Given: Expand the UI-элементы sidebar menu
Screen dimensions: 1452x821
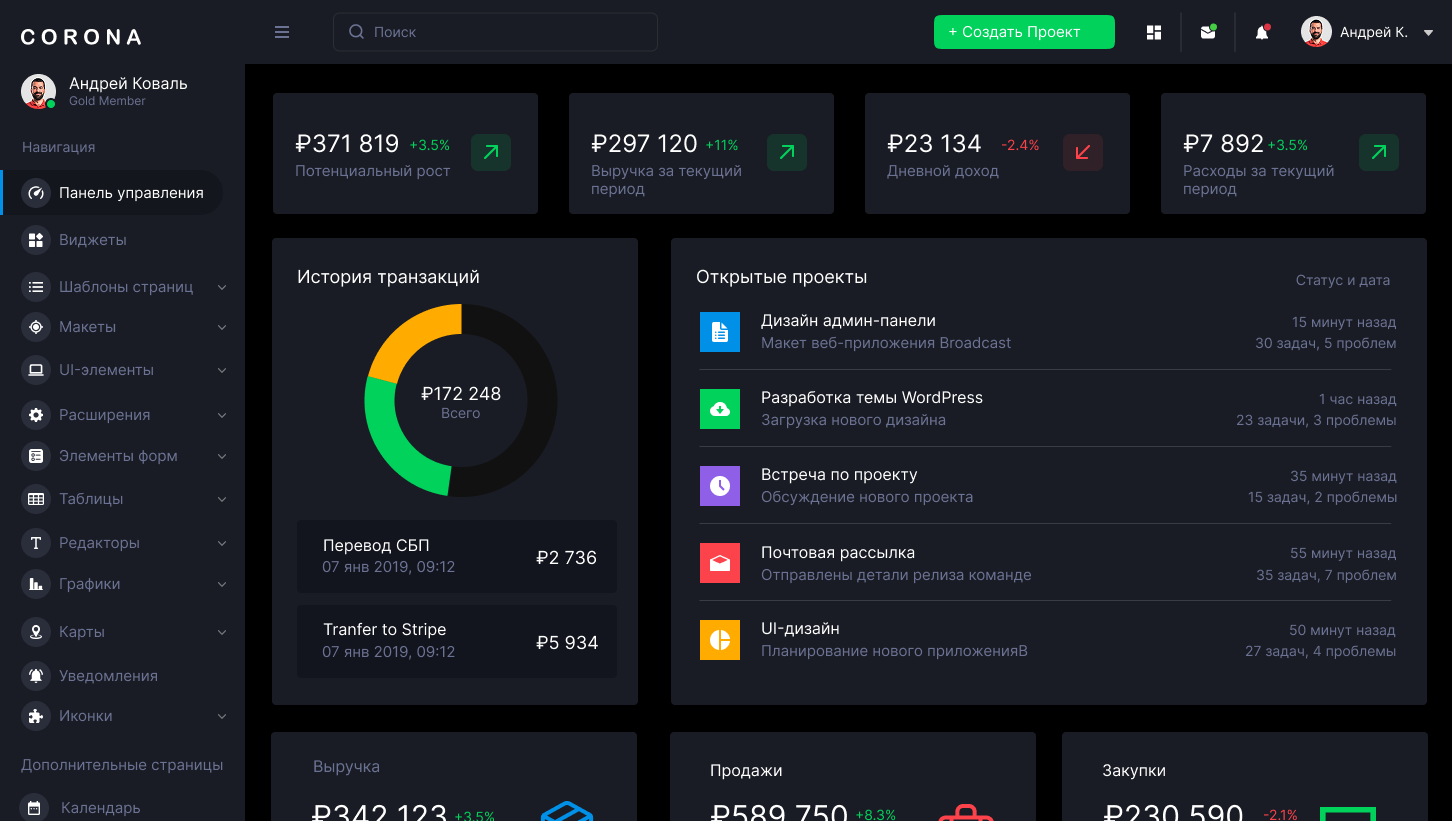Looking at the screenshot, I should coord(126,370).
